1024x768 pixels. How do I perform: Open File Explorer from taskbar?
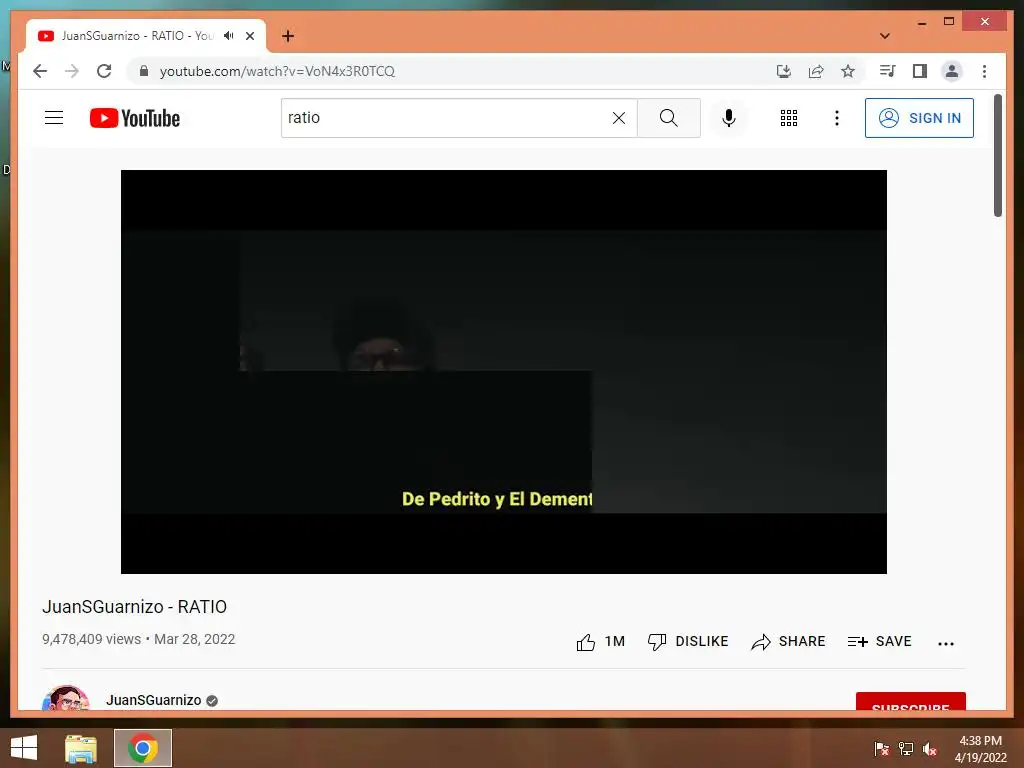[81, 748]
